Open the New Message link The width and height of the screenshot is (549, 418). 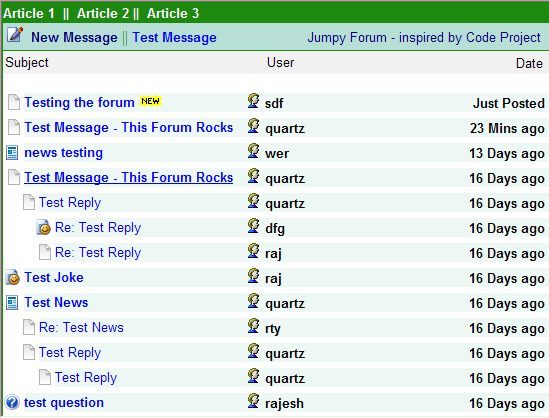(x=74, y=37)
